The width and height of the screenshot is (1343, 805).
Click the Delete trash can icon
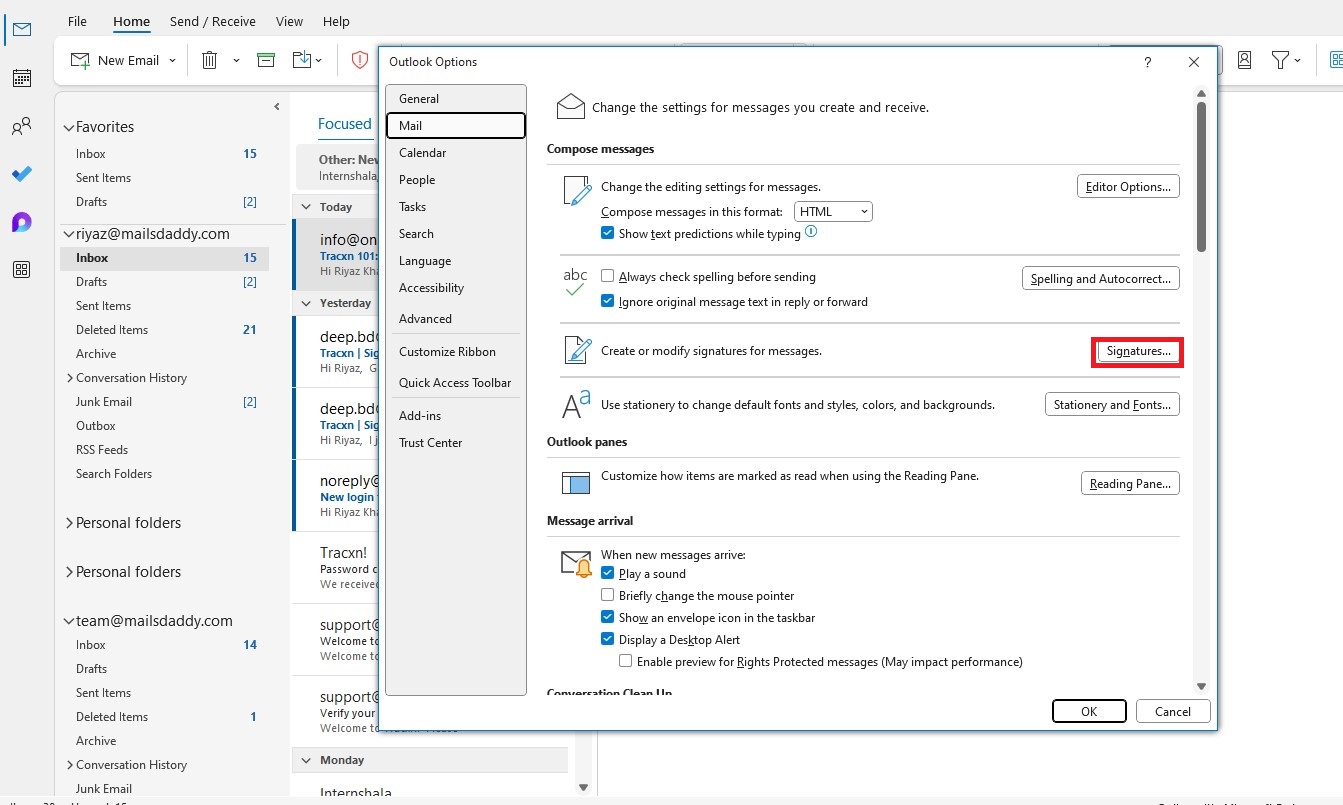point(210,60)
